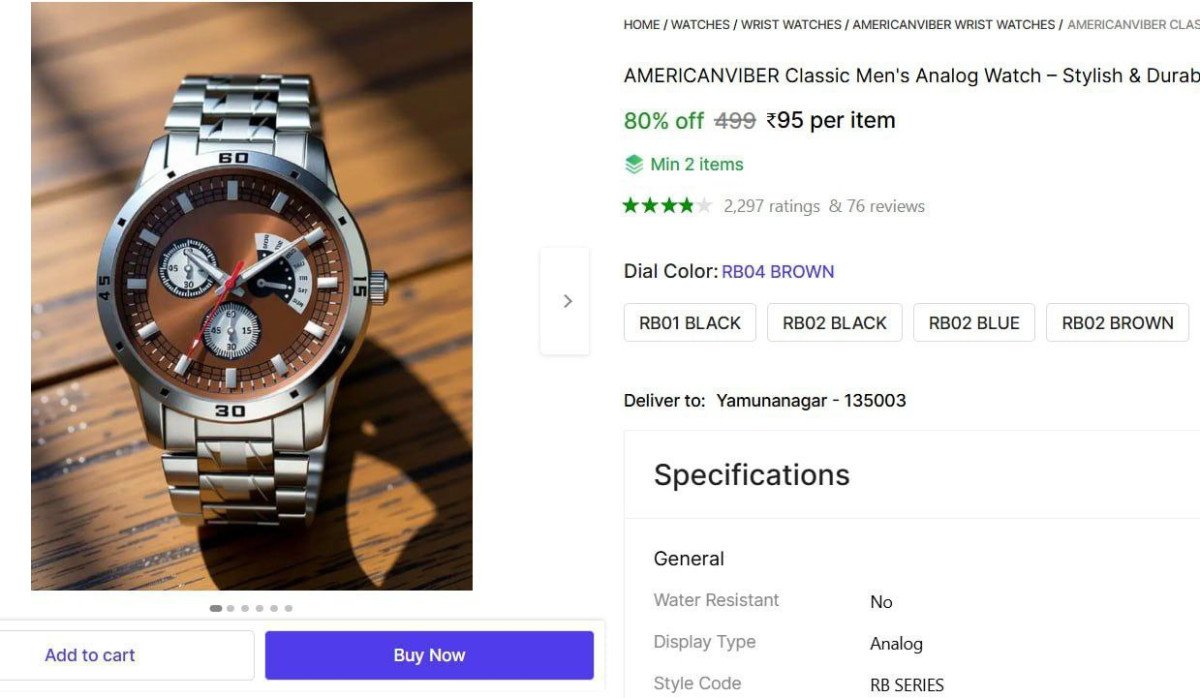Choose the RB02 BROWN dial option
1200x698 pixels.
coord(1117,323)
